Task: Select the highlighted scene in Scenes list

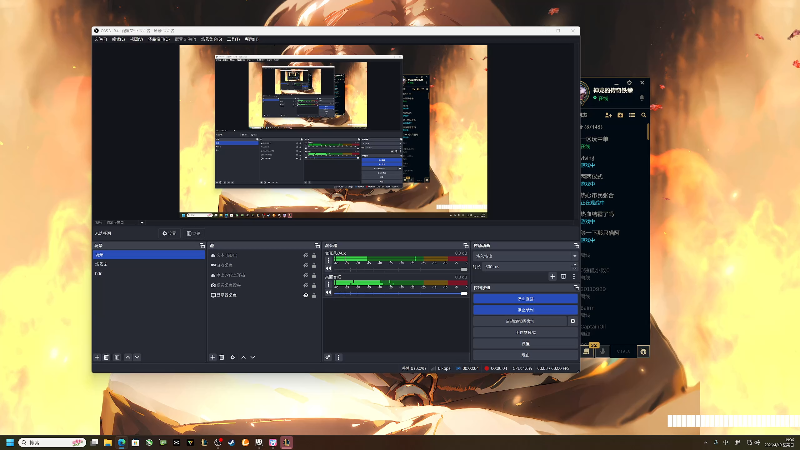Action: pos(148,255)
